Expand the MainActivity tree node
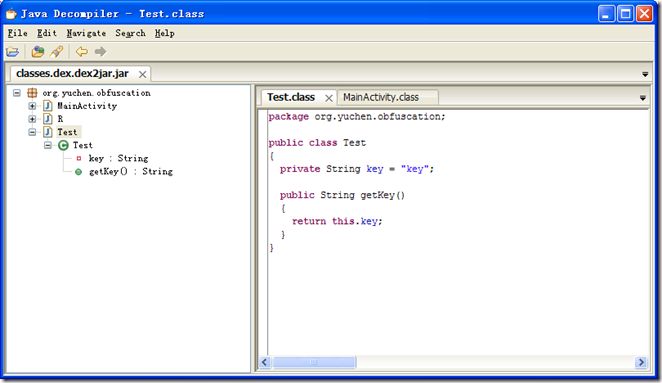This screenshot has width=662, height=383. point(32,106)
